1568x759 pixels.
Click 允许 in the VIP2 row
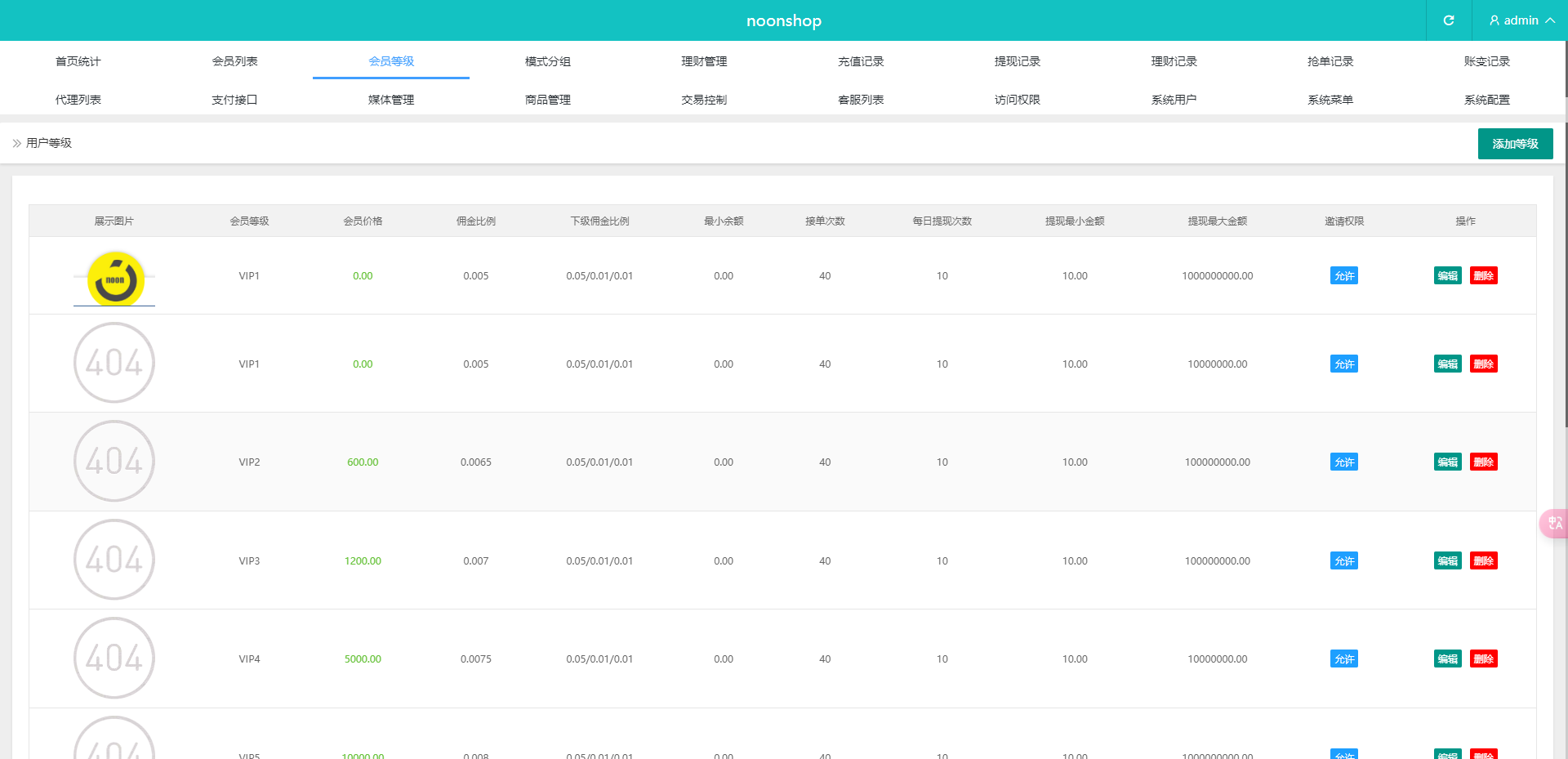(x=1344, y=462)
